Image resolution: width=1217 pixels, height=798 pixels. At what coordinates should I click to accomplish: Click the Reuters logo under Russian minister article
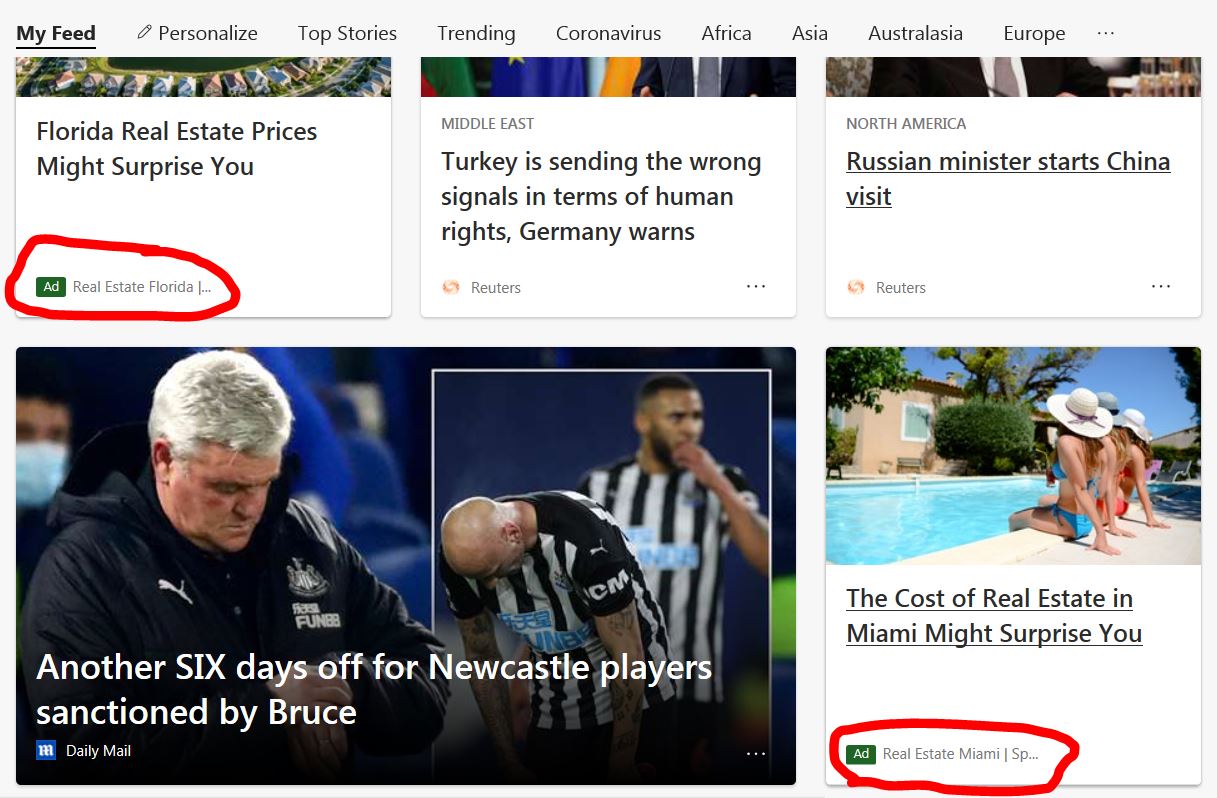(x=855, y=287)
